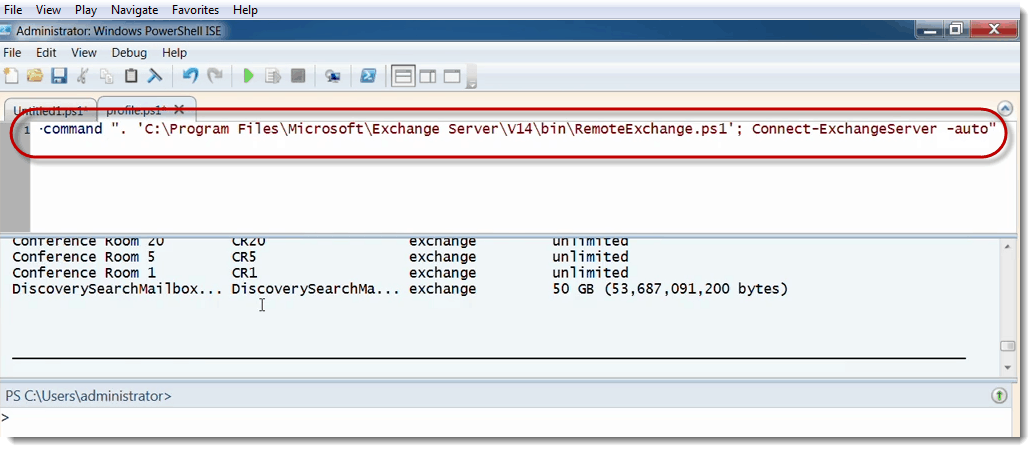Open the ISE View menu
1035x452 pixels.
coord(84,53)
